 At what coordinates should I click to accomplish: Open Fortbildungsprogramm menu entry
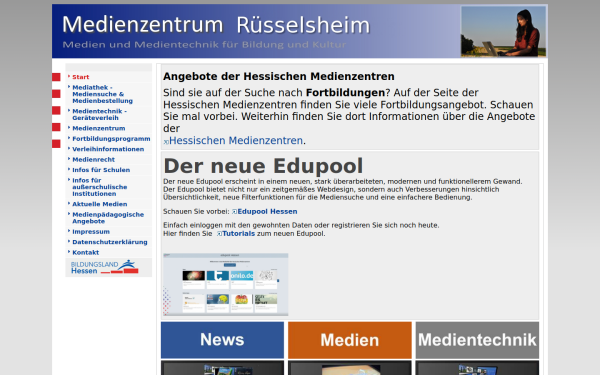click(x=111, y=139)
